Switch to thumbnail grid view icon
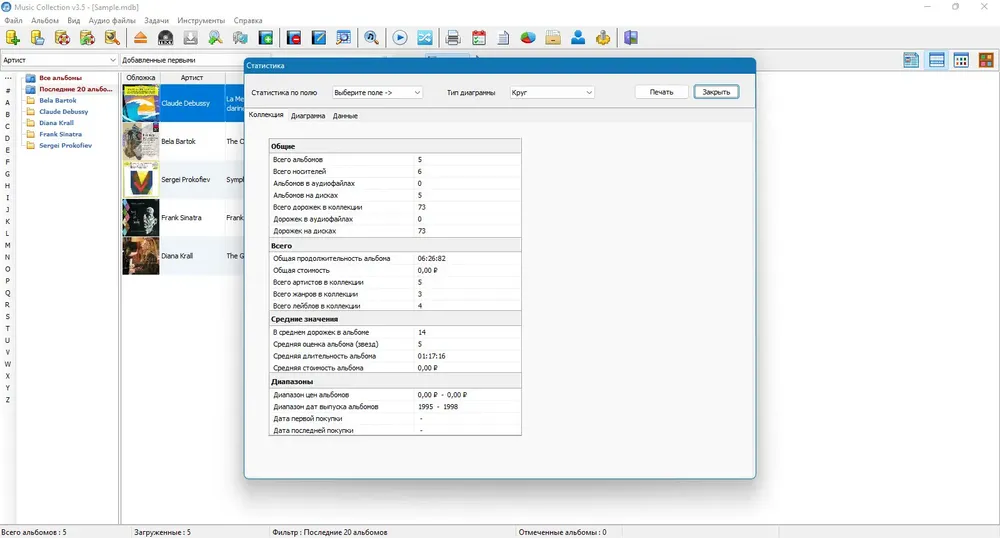This screenshot has height=538, width=1000. point(961,61)
